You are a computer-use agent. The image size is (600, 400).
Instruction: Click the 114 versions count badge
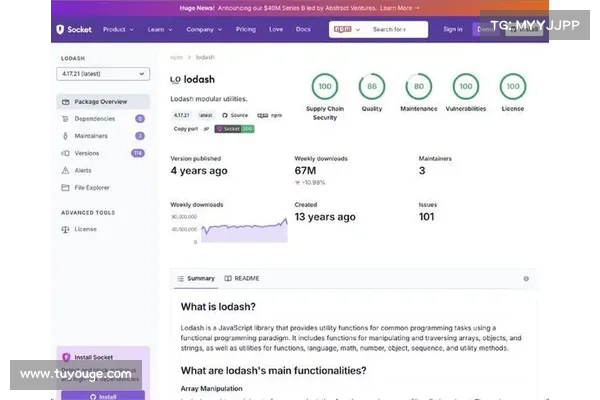tap(138, 153)
